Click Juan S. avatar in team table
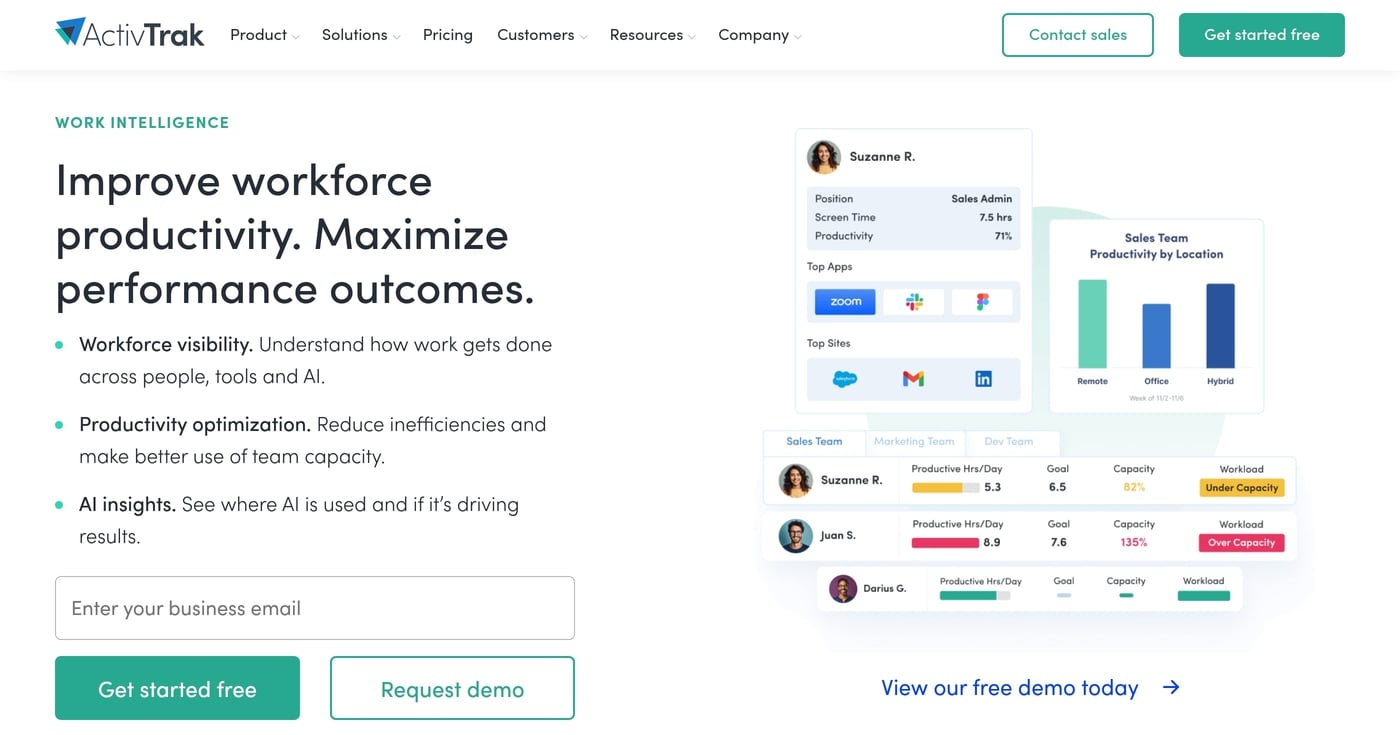This screenshot has width=1400, height=735. tap(795, 536)
